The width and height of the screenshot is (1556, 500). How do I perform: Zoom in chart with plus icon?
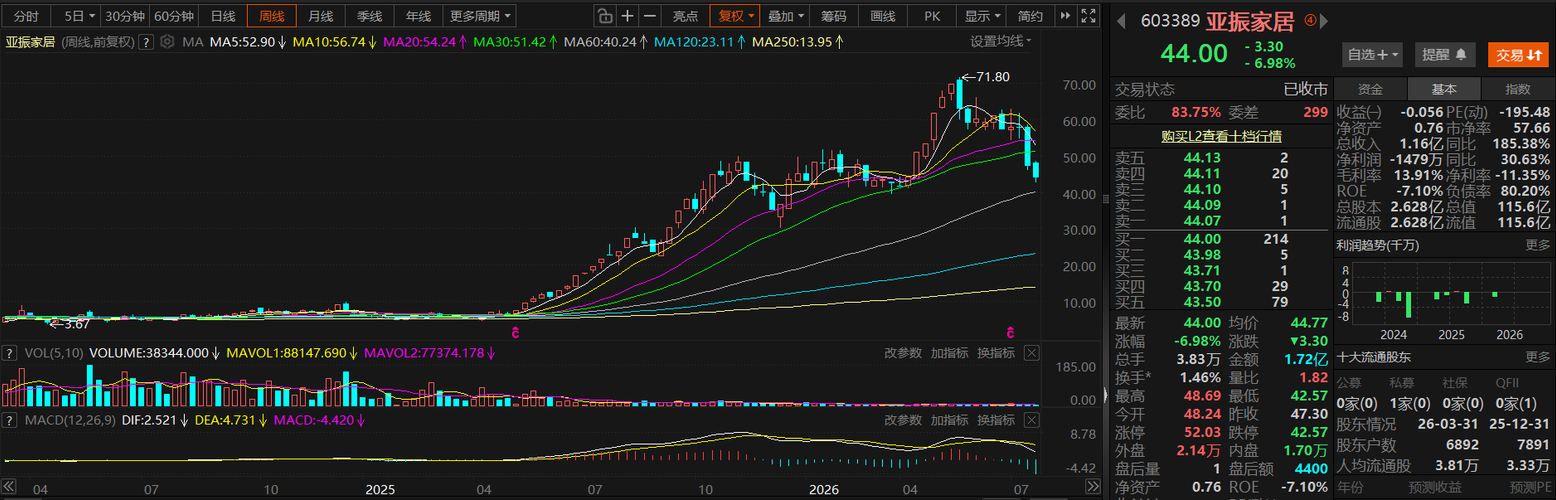[627, 16]
